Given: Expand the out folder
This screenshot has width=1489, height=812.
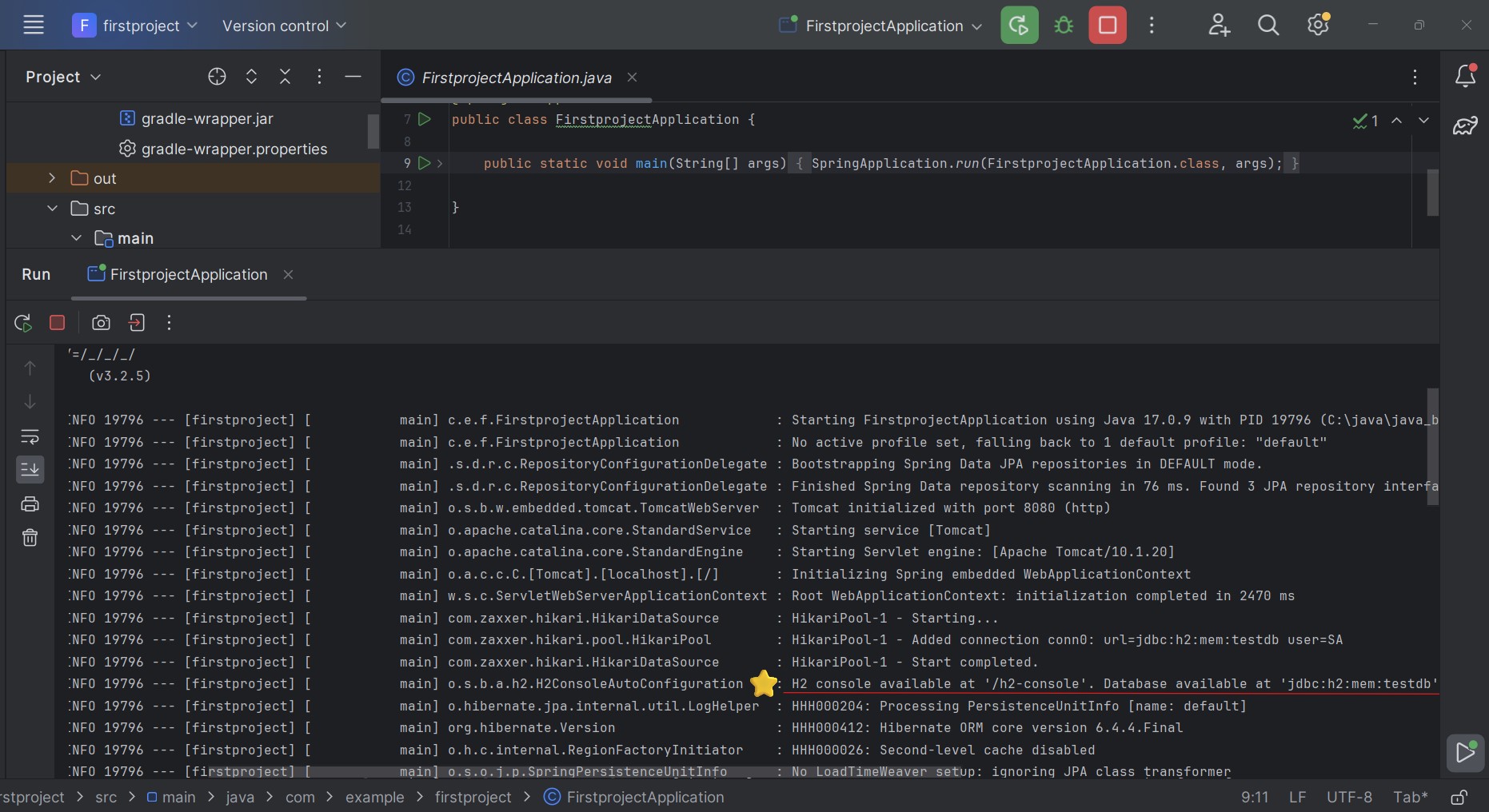Looking at the screenshot, I should coord(51,178).
